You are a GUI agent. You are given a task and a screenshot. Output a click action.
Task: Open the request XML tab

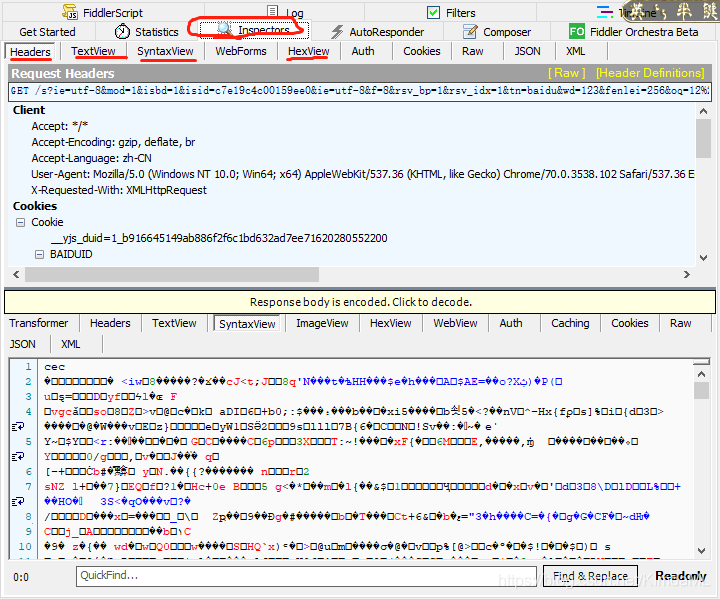point(575,51)
